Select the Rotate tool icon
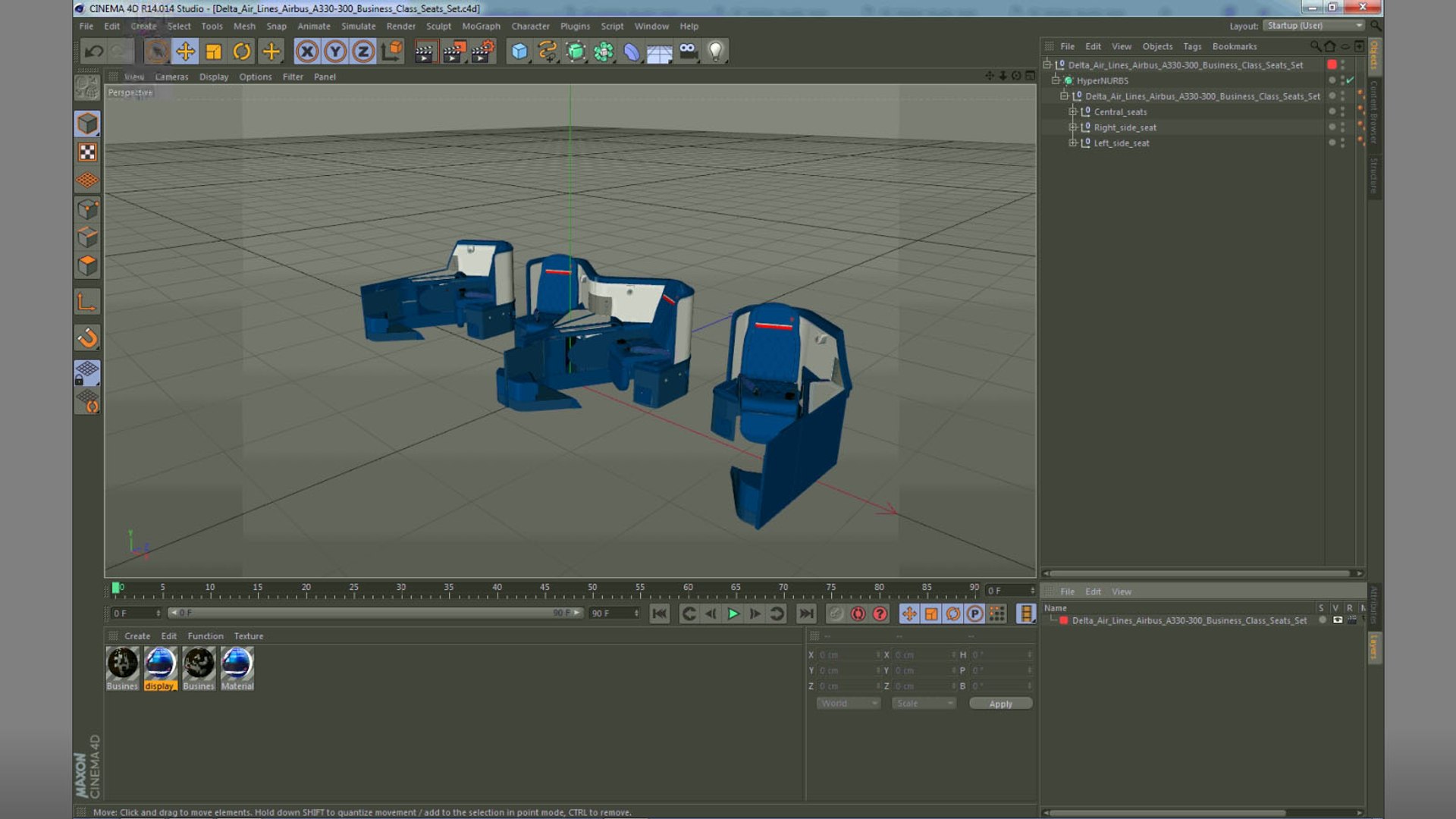Image resolution: width=1456 pixels, height=819 pixels. (x=242, y=52)
